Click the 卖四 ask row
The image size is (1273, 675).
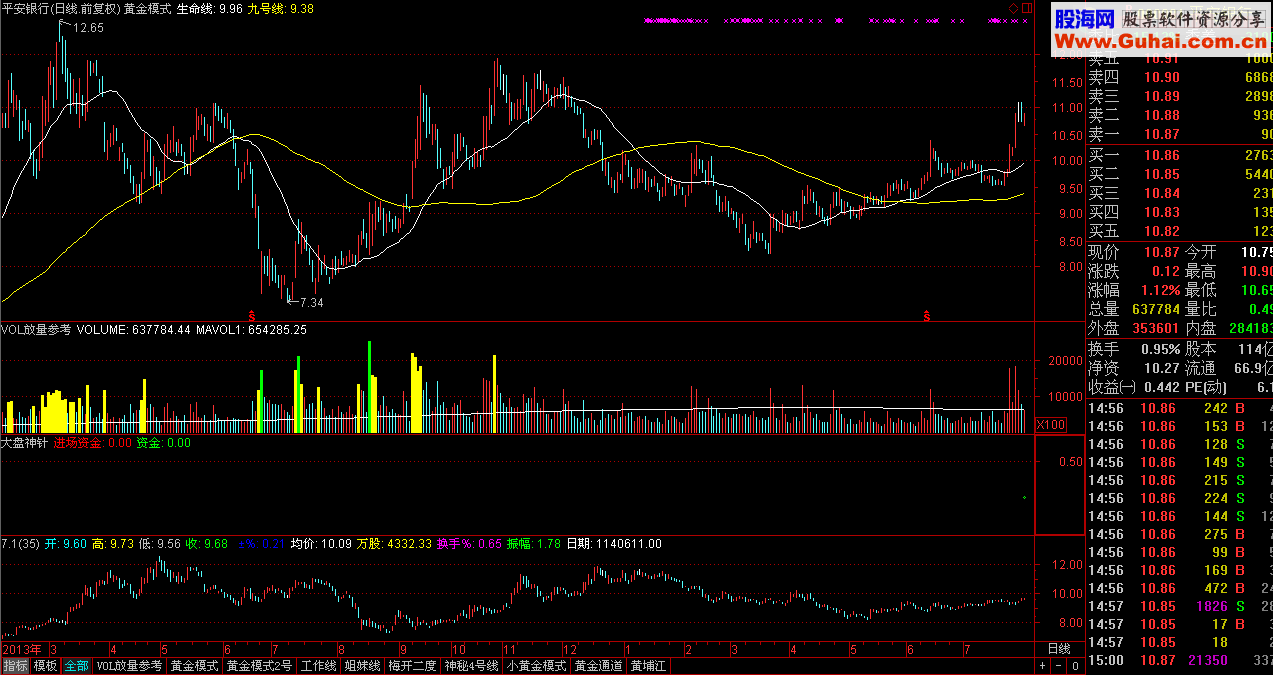(x=1180, y=77)
